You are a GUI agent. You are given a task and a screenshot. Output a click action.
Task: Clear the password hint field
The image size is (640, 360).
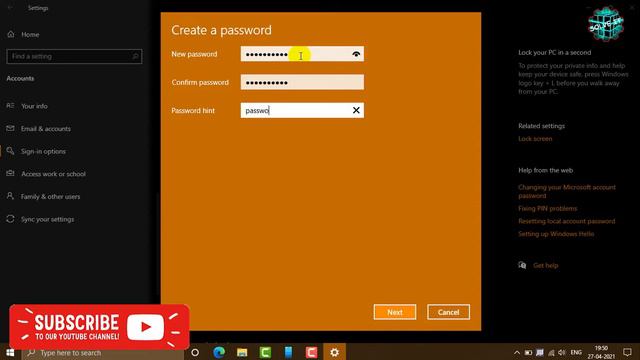356,110
